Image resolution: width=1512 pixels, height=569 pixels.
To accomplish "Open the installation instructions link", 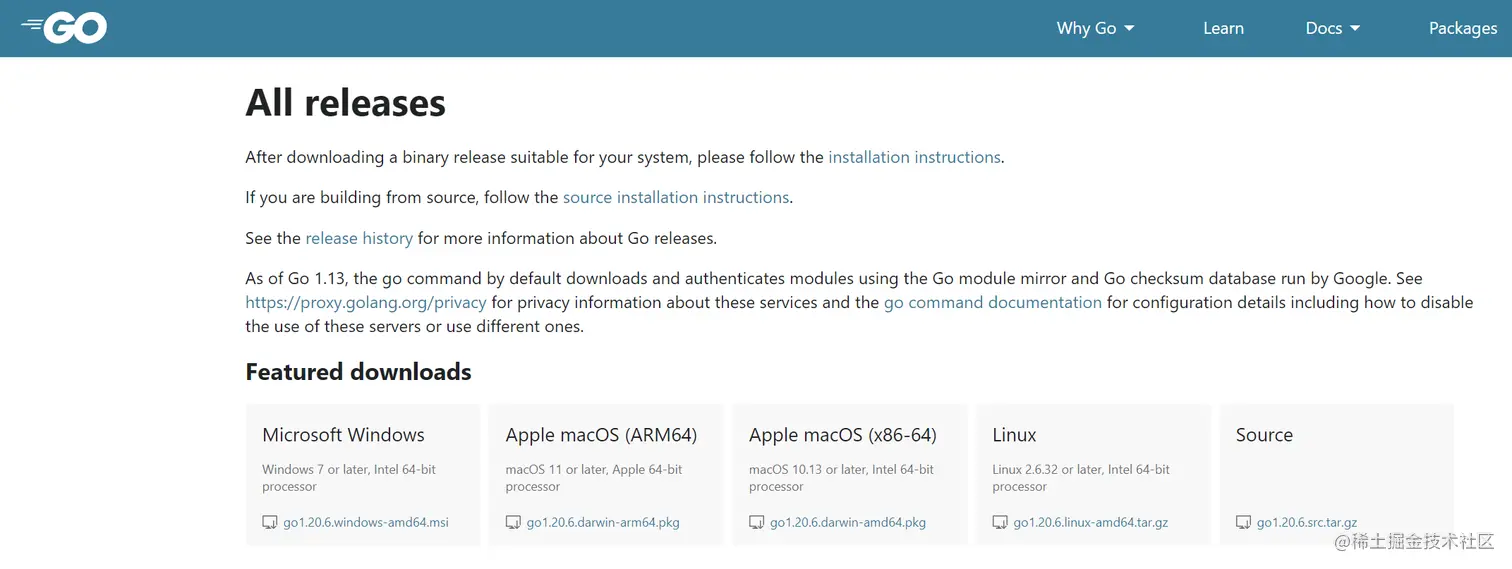I will click(914, 157).
